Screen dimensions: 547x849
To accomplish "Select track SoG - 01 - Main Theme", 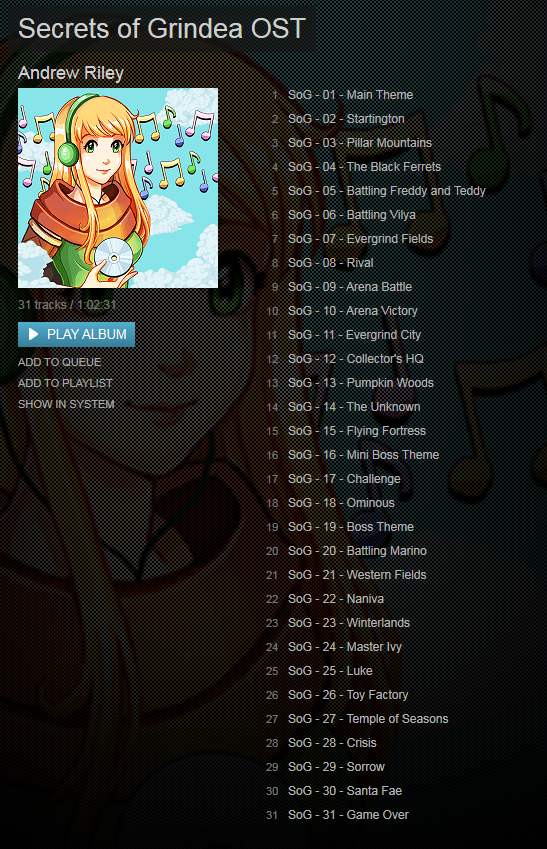I will click(x=350, y=95).
